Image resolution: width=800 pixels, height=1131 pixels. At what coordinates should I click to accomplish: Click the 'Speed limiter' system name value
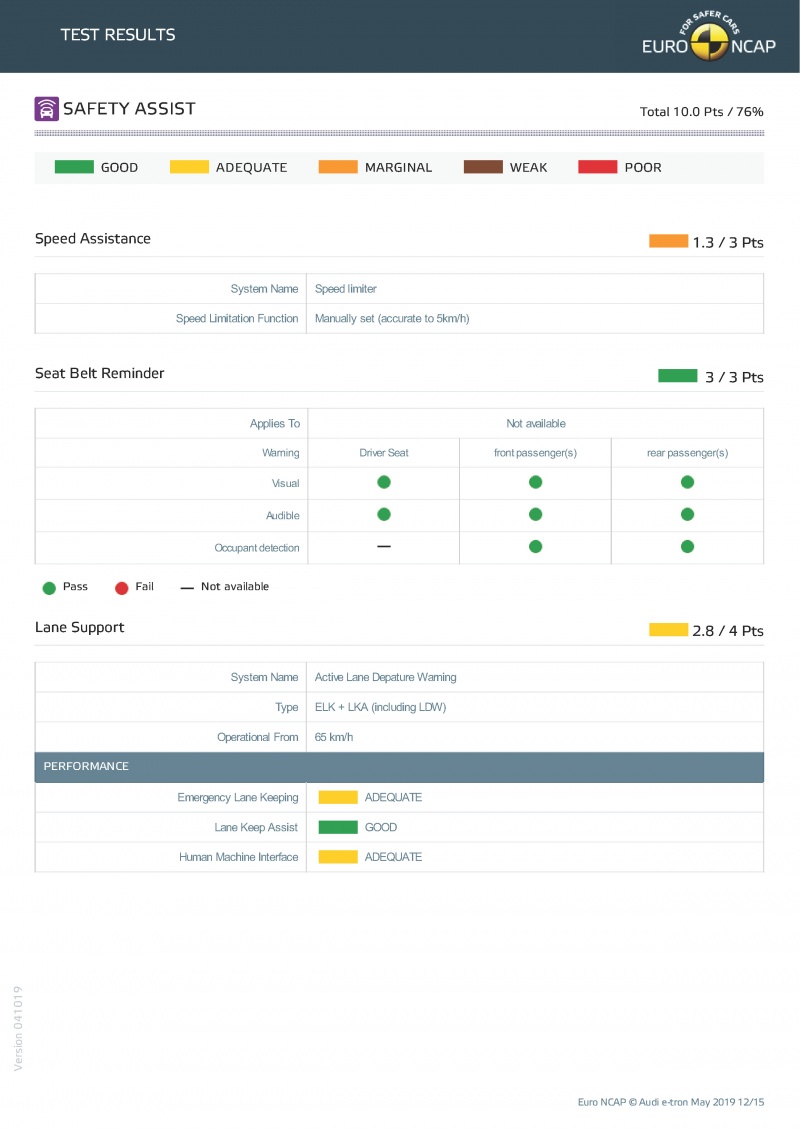[346, 289]
